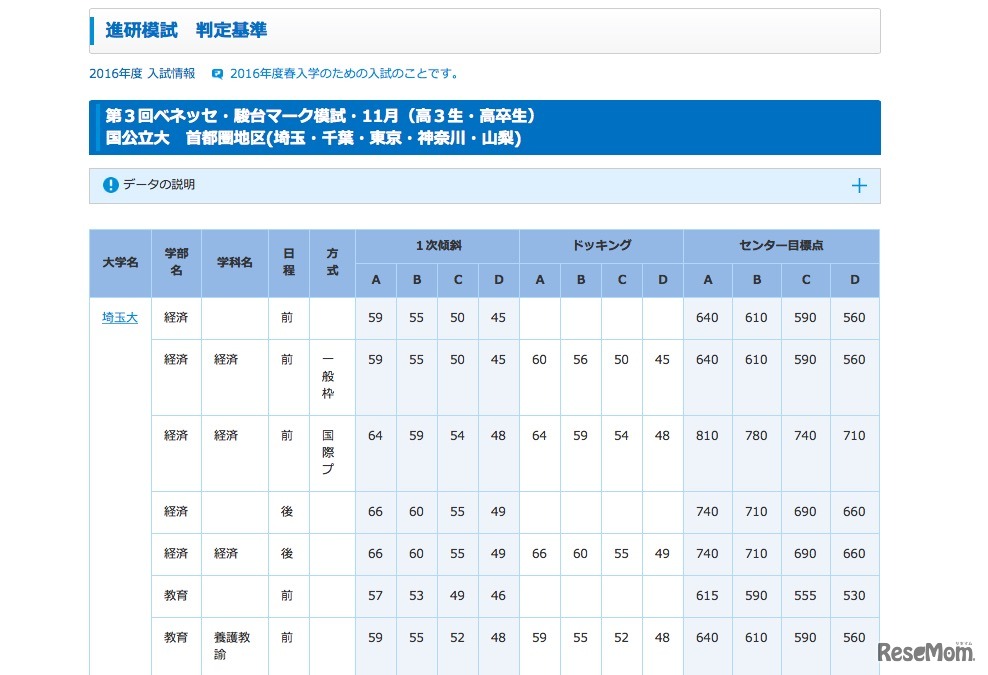Viewport: 988px width, 675px height.
Task: Open the 埼玉大 university link
Action: tap(119, 317)
